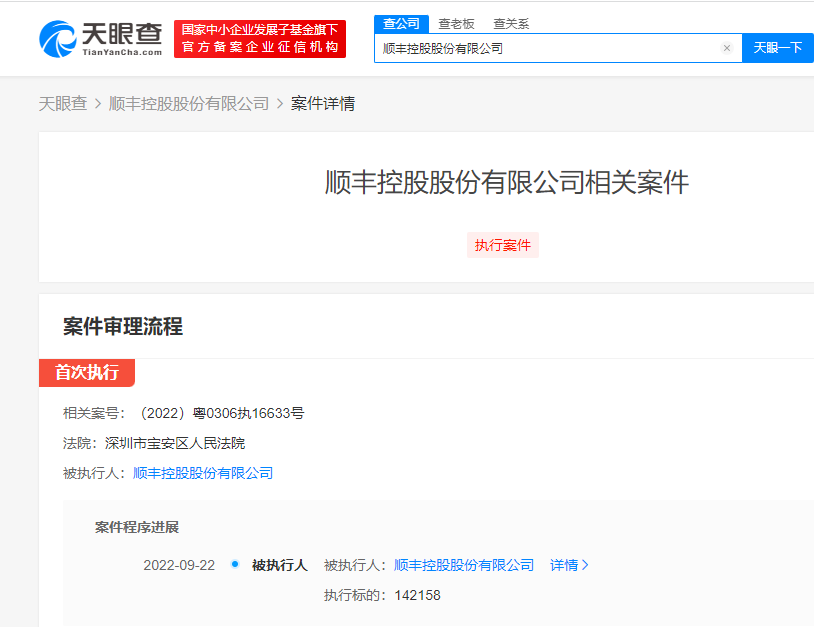The image size is (814, 627).
Task: Select case number (2022)粤0306执16633号
Action: pos(220,413)
